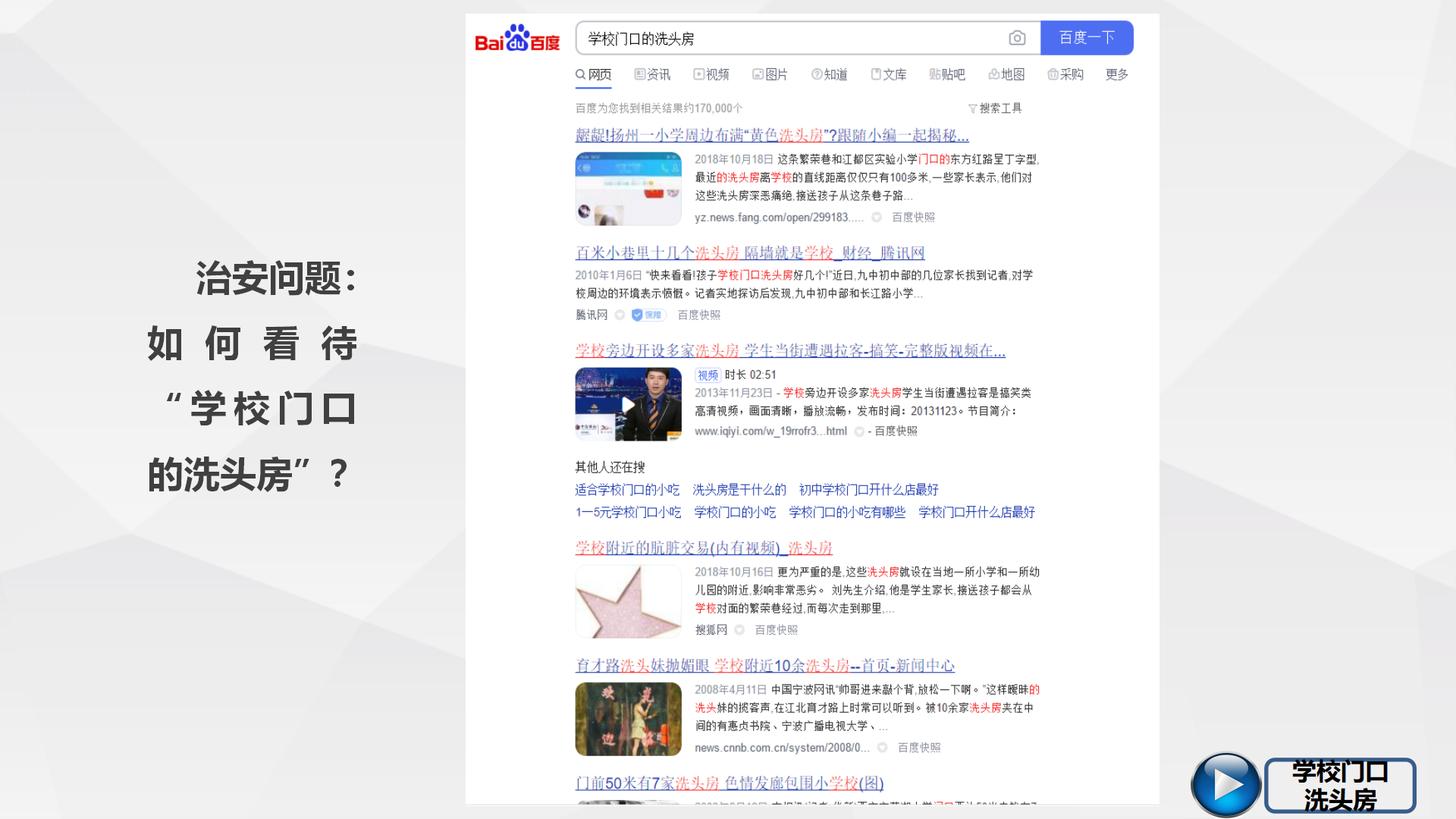Viewport: 1456px width, 819px height.
Task: Open 百度快照 for cnnb.com.cn result
Action: click(x=918, y=748)
